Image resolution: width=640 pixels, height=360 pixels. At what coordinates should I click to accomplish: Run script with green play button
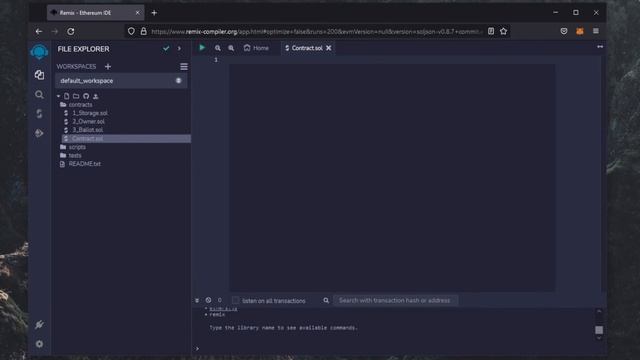coord(202,48)
